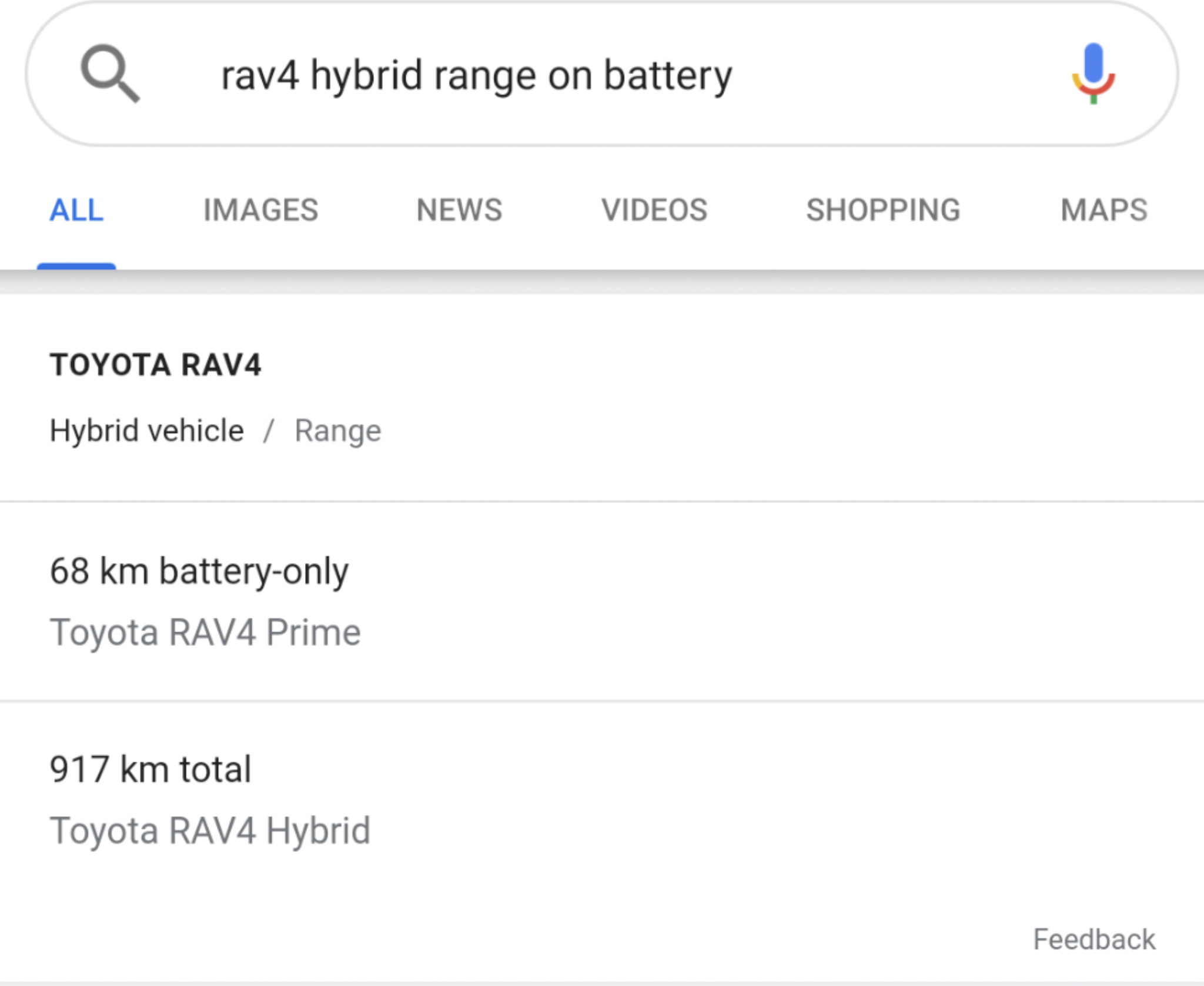Click the blue underline beneath ALL tab
The image size is (1204, 986).
coord(76,266)
